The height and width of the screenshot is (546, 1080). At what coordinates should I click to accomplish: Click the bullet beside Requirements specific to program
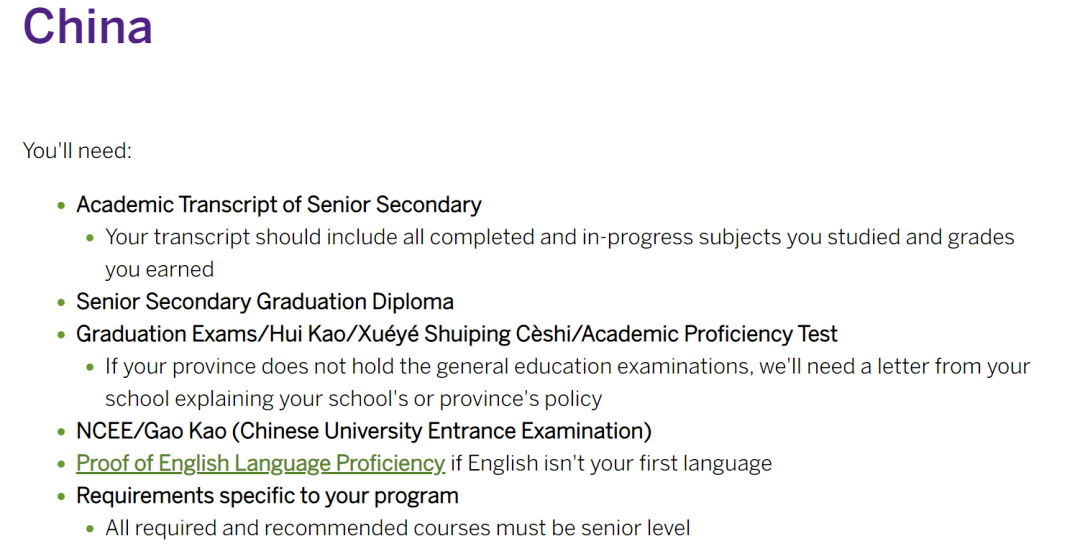tap(62, 496)
